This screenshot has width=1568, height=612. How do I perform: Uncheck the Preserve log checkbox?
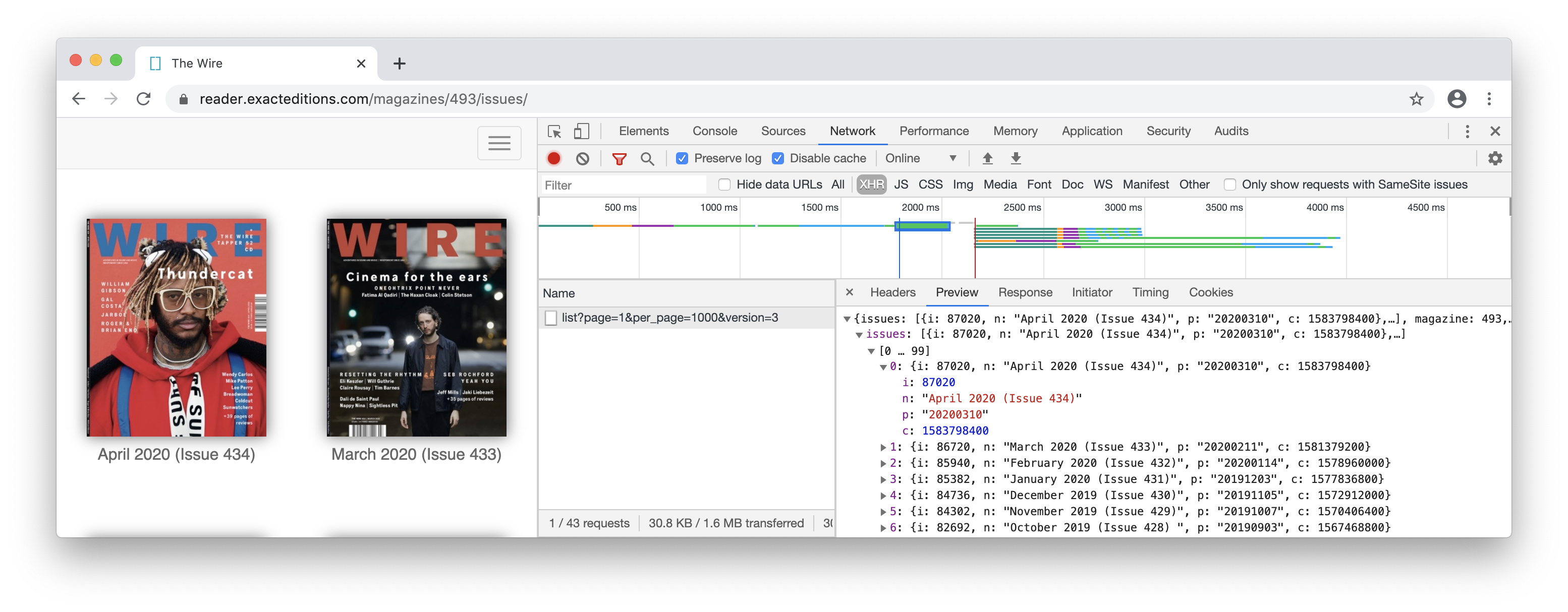683,159
